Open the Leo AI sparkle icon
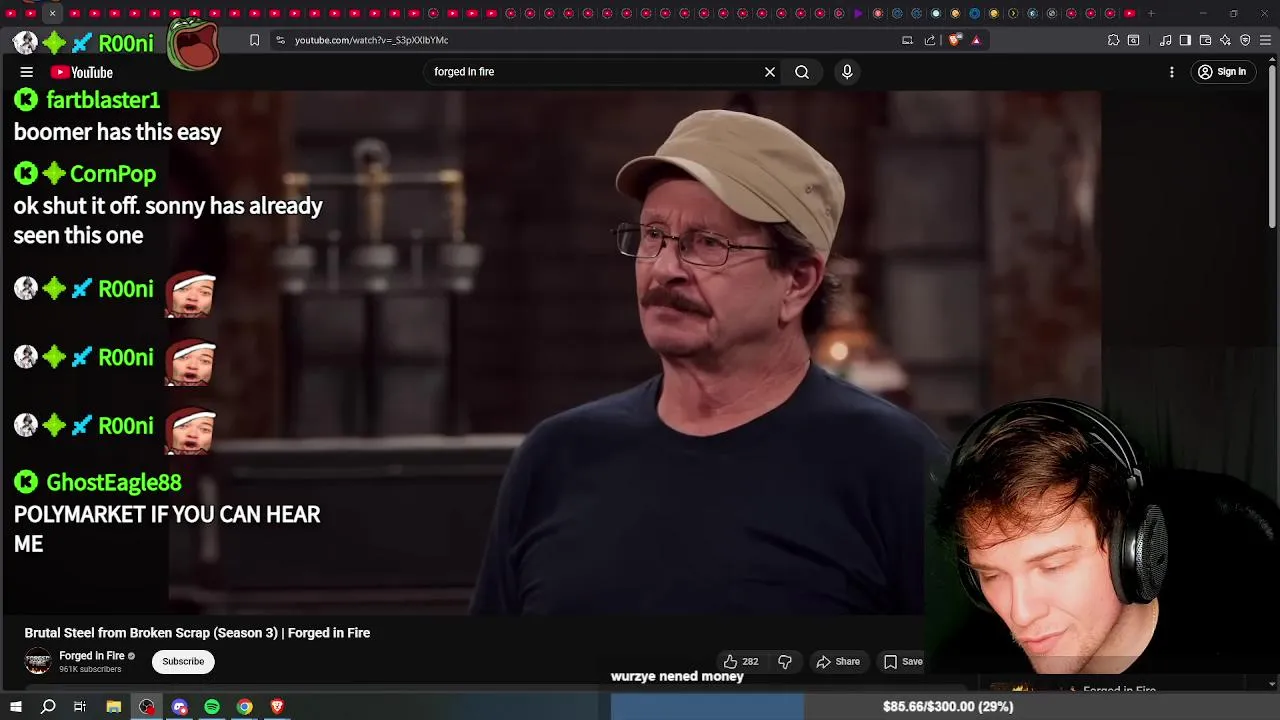Viewport: 1280px width, 720px height. pyautogui.click(x=1225, y=40)
